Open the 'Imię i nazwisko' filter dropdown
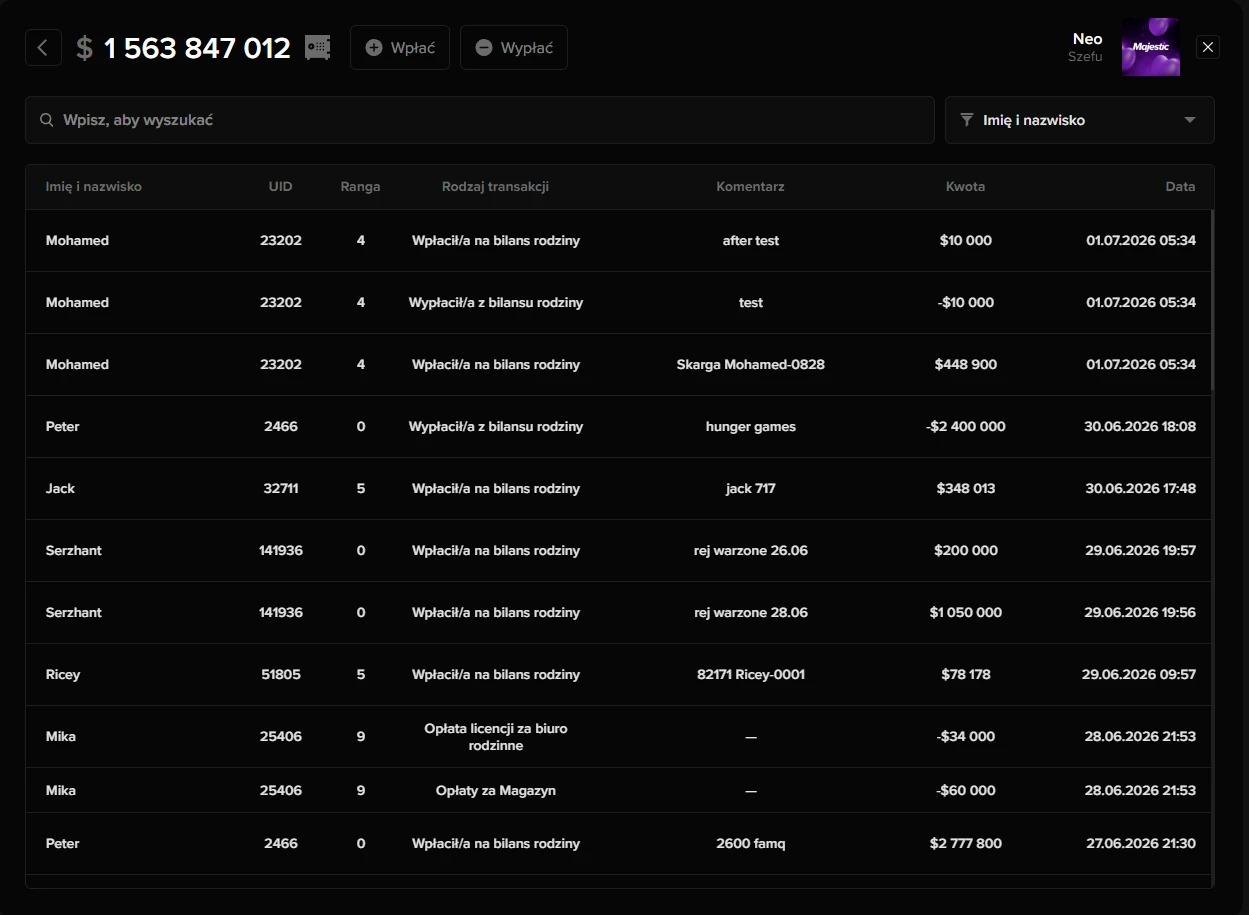This screenshot has width=1249, height=915. point(1080,120)
